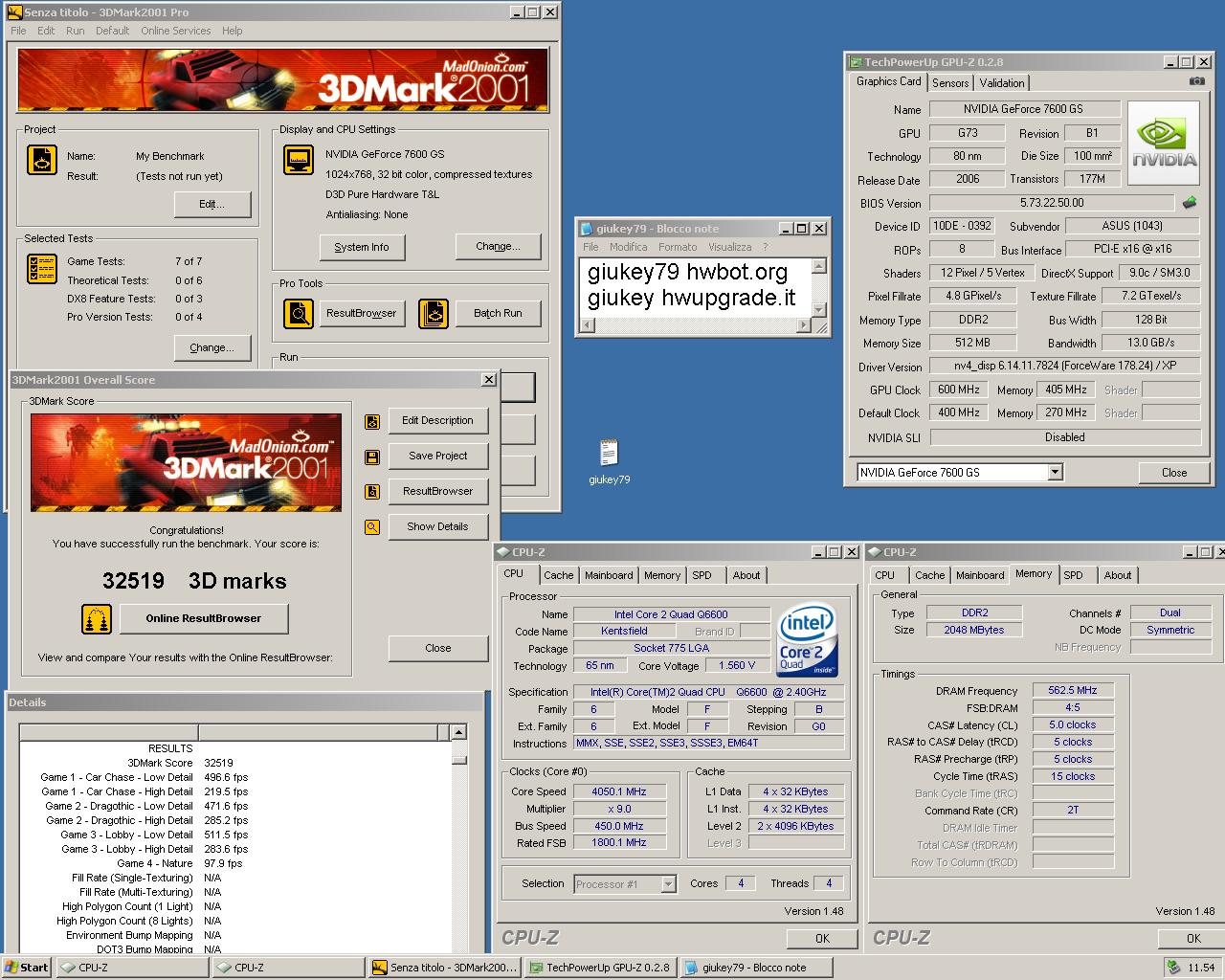
Task: Click the BIOS save chip icon in GPU-Z
Action: pos(1190,203)
